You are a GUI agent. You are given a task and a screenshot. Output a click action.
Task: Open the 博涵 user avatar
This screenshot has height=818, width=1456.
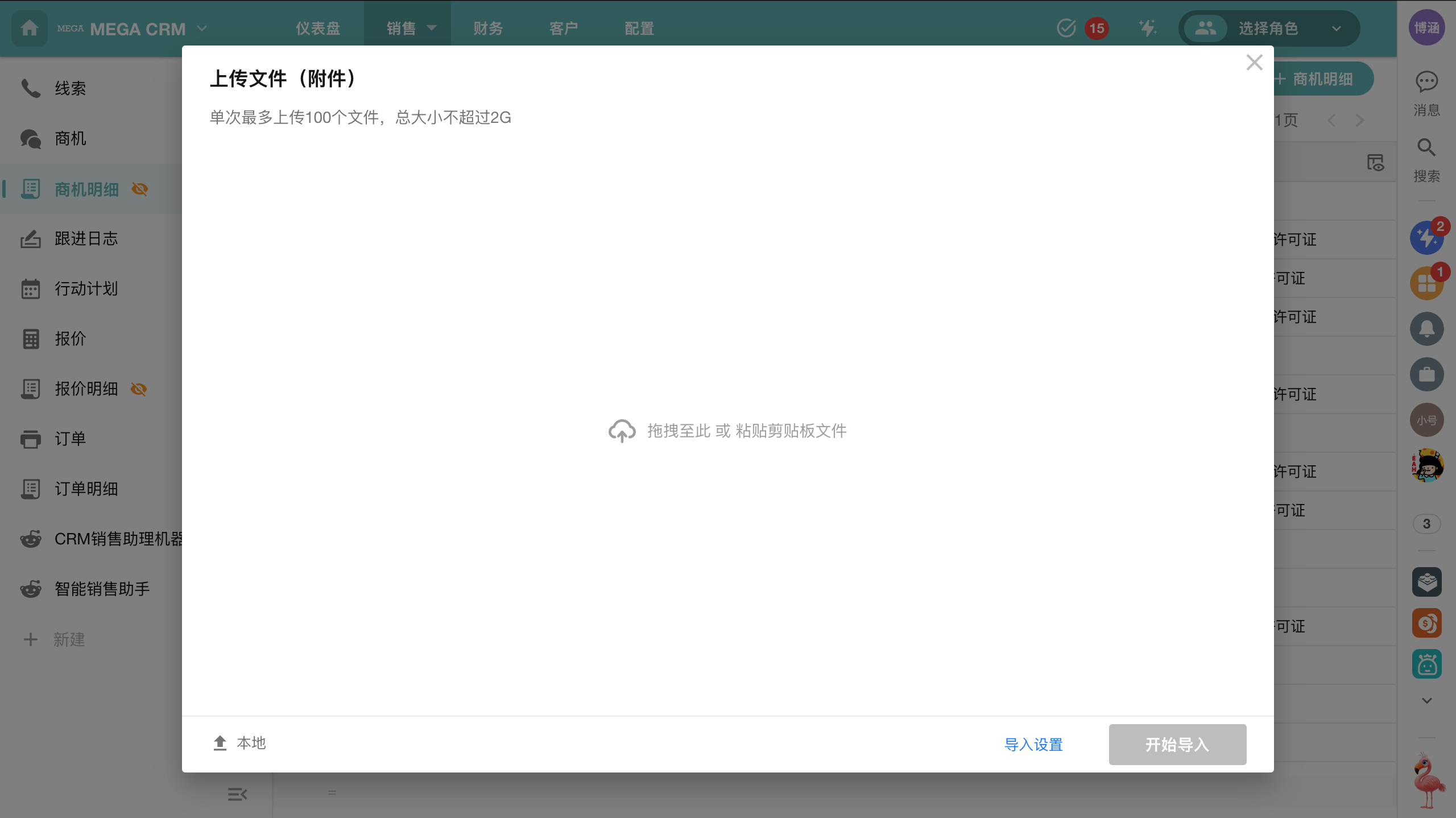(x=1426, y=28)
